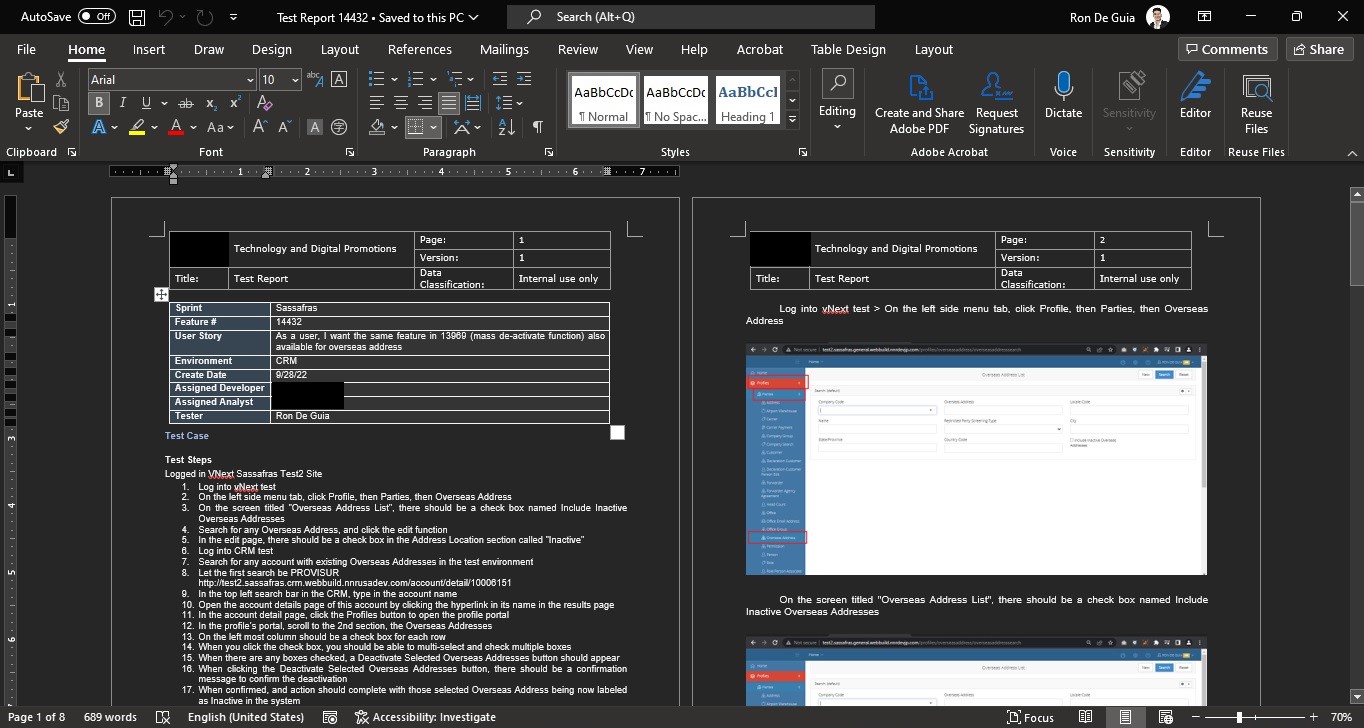Apply Superscript formatting
The width and height of the screenshot is (1364, 728).
[236, 103]
